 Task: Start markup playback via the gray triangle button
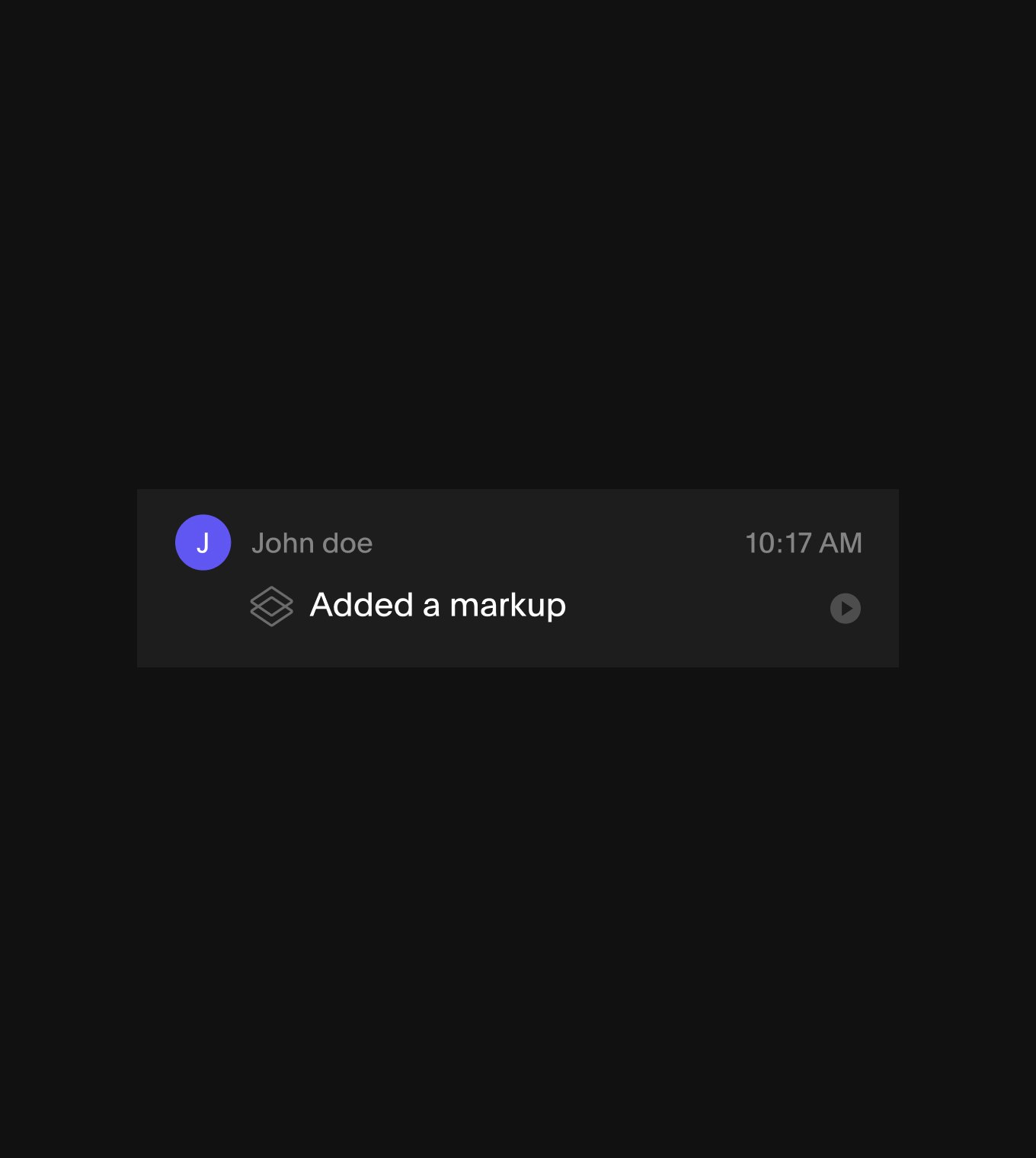click(x=846, y=608)
